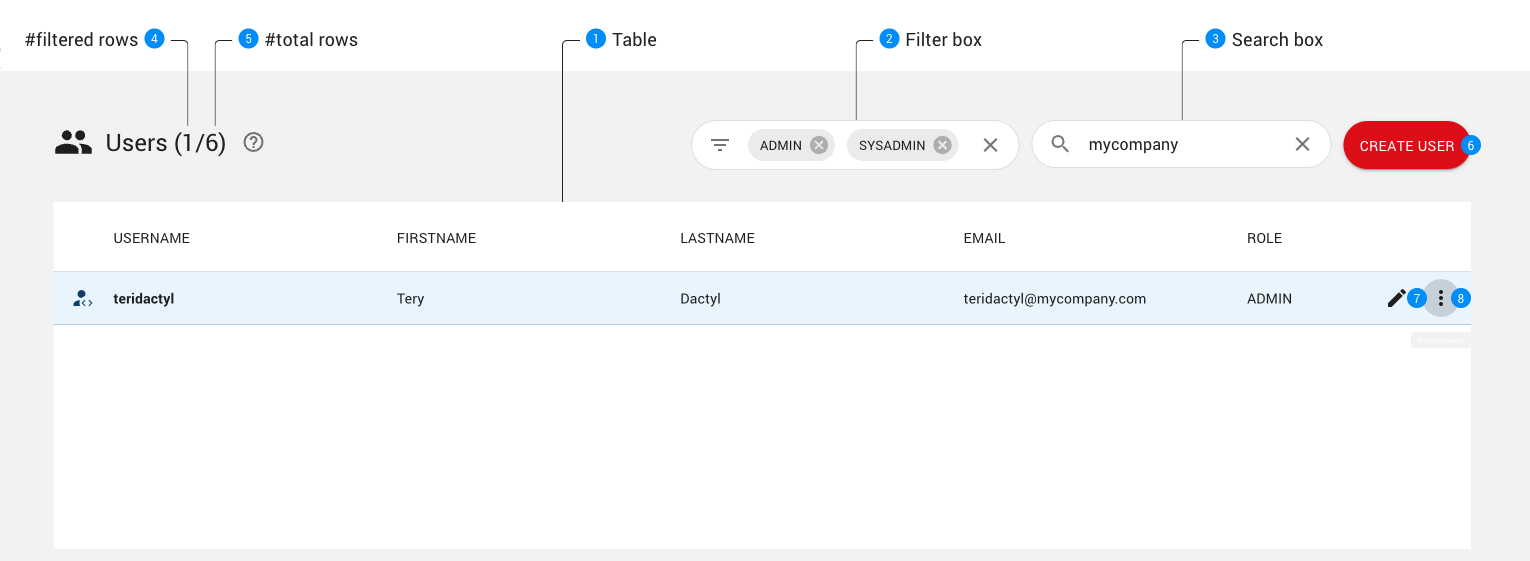Sort by the USERNAME column header
Screen dimensions: 1530x561
[151, 238]
